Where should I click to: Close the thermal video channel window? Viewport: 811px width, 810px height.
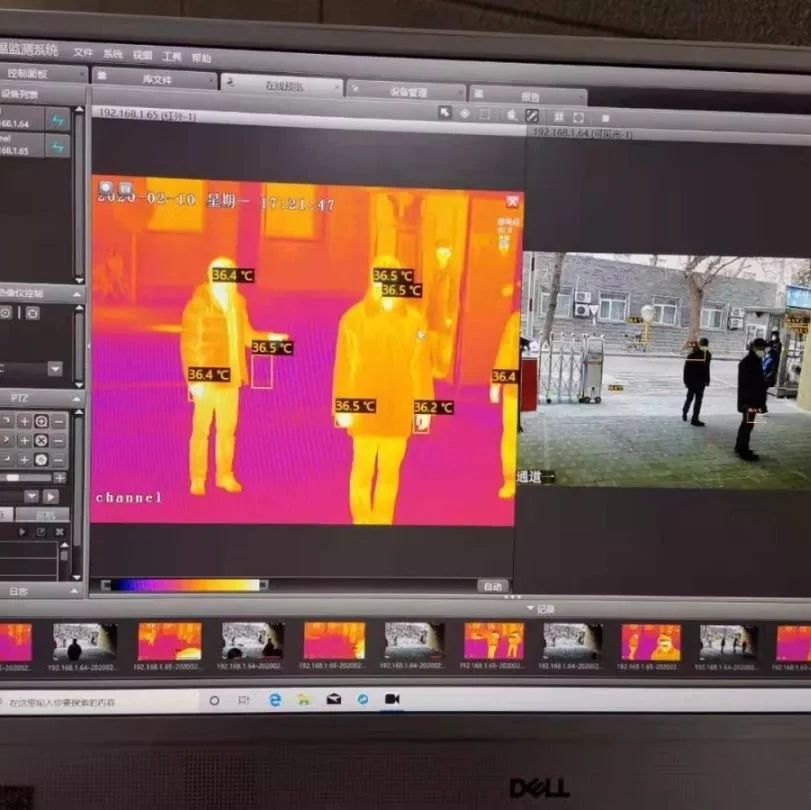pyautogui.click(x=513, y=201)
